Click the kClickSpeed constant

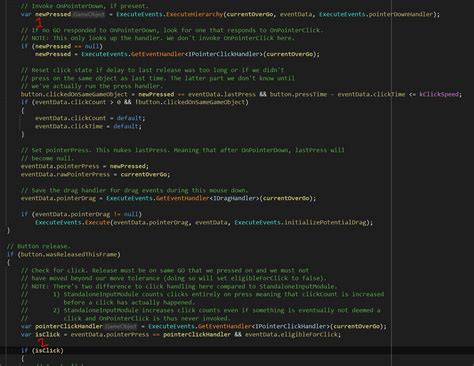click(439, 94)
